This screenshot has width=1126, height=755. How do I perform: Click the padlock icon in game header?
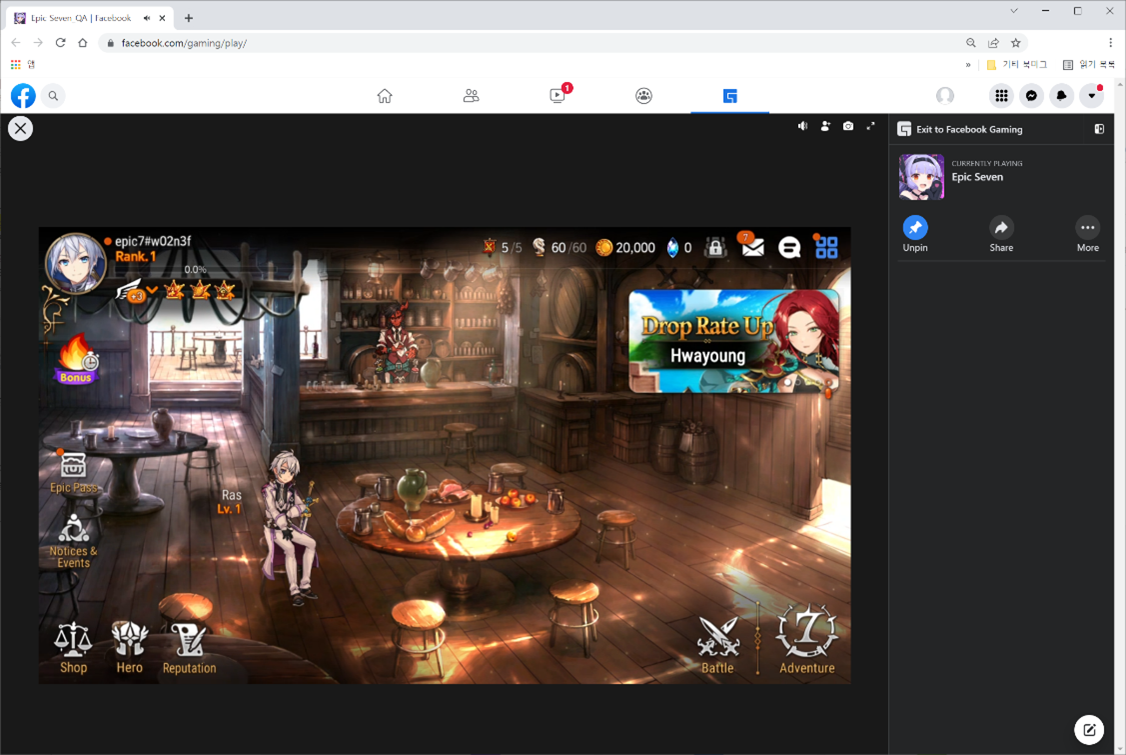[715, 248]
